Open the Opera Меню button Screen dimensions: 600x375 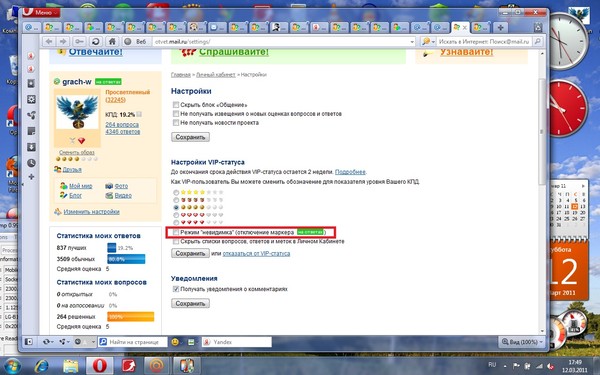pyautogui.click(x=41, y=12)
